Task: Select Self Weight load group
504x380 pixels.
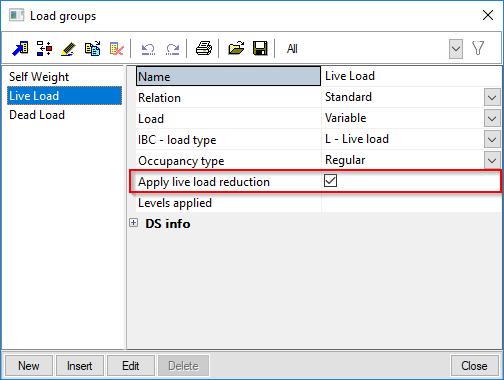Action: point(39,77)
